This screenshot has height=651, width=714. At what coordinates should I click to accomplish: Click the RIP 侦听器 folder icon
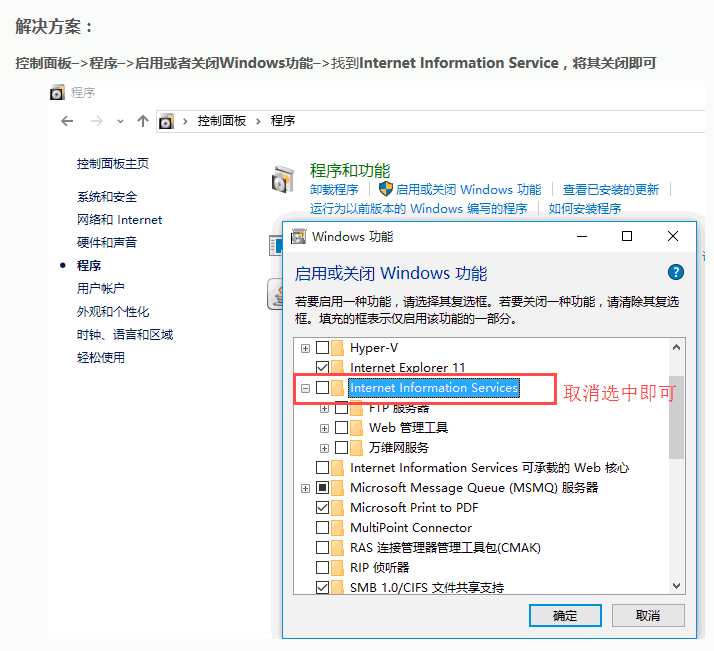(337, 568)
